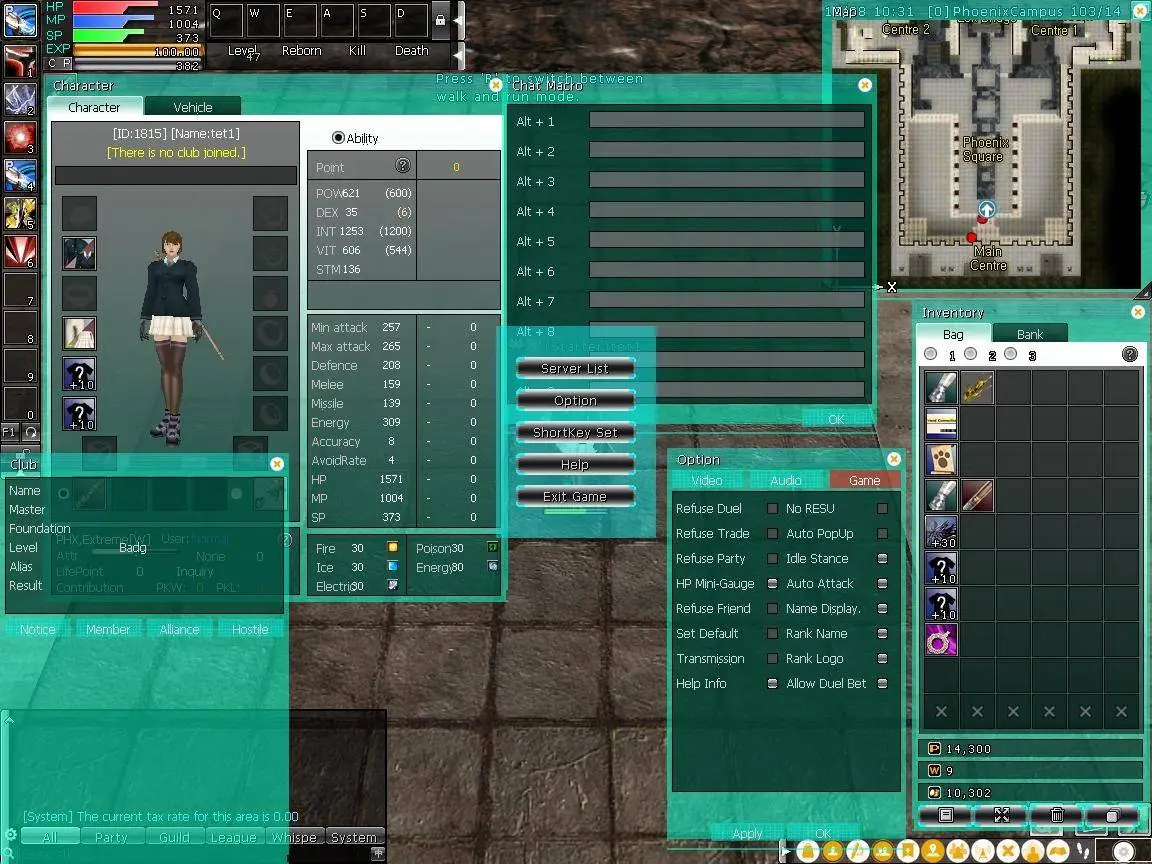1152x864 pixels.
Task: Switch to the Video tab in Option
Action: pos(707,480)
